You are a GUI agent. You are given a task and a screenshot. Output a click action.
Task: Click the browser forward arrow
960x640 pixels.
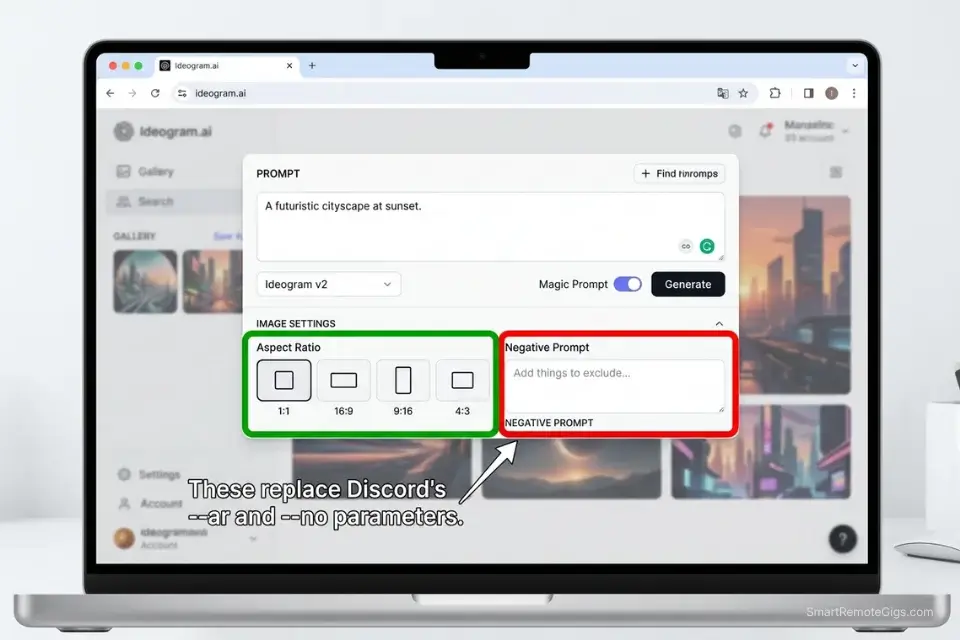point(132,93)
